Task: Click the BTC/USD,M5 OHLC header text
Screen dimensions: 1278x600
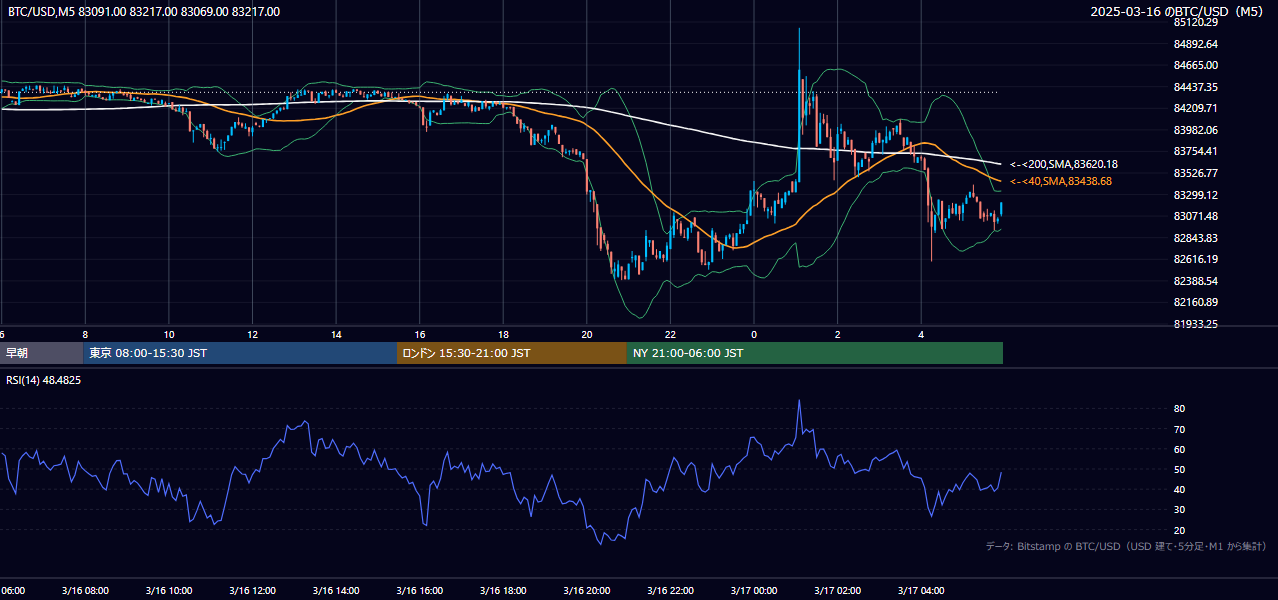Action: [x=144, y=12]
